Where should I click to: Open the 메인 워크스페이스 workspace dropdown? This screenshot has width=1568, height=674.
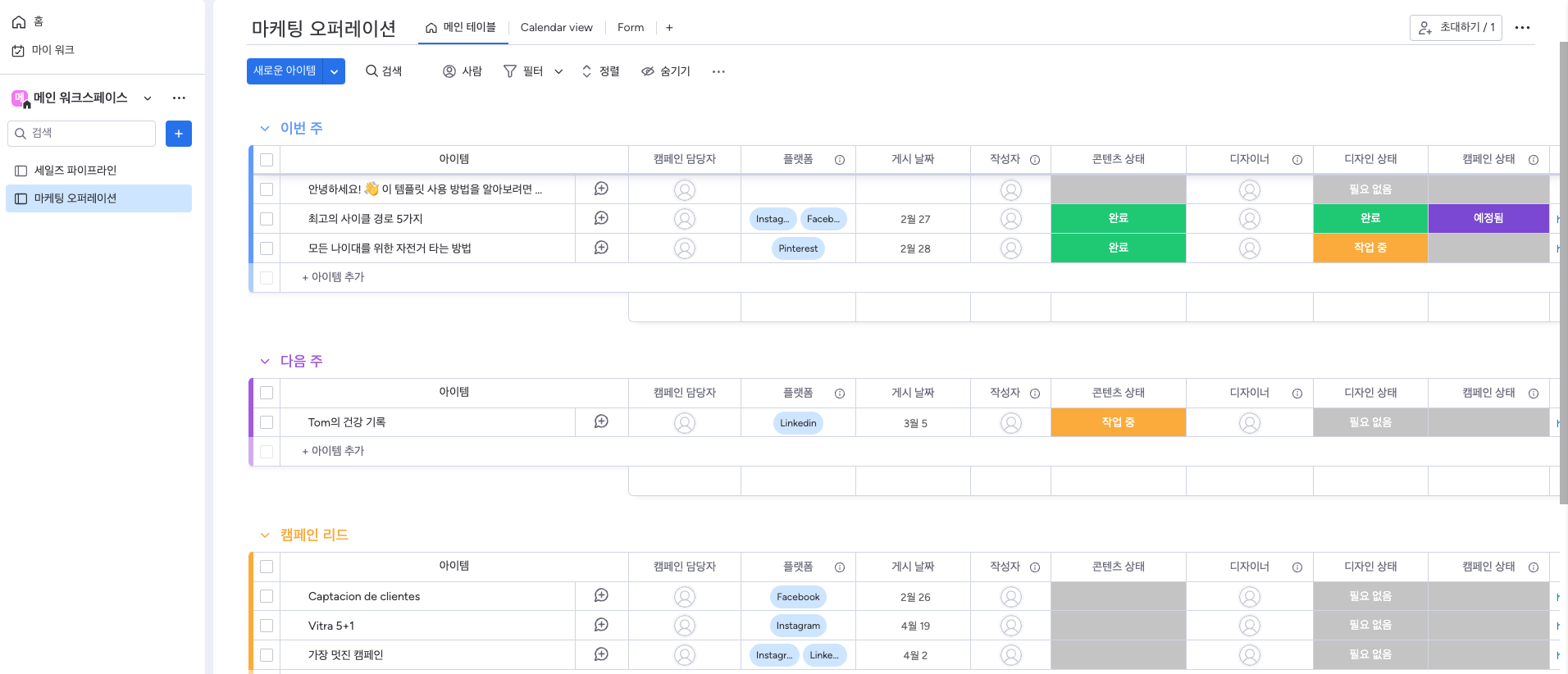pos(148,98)
